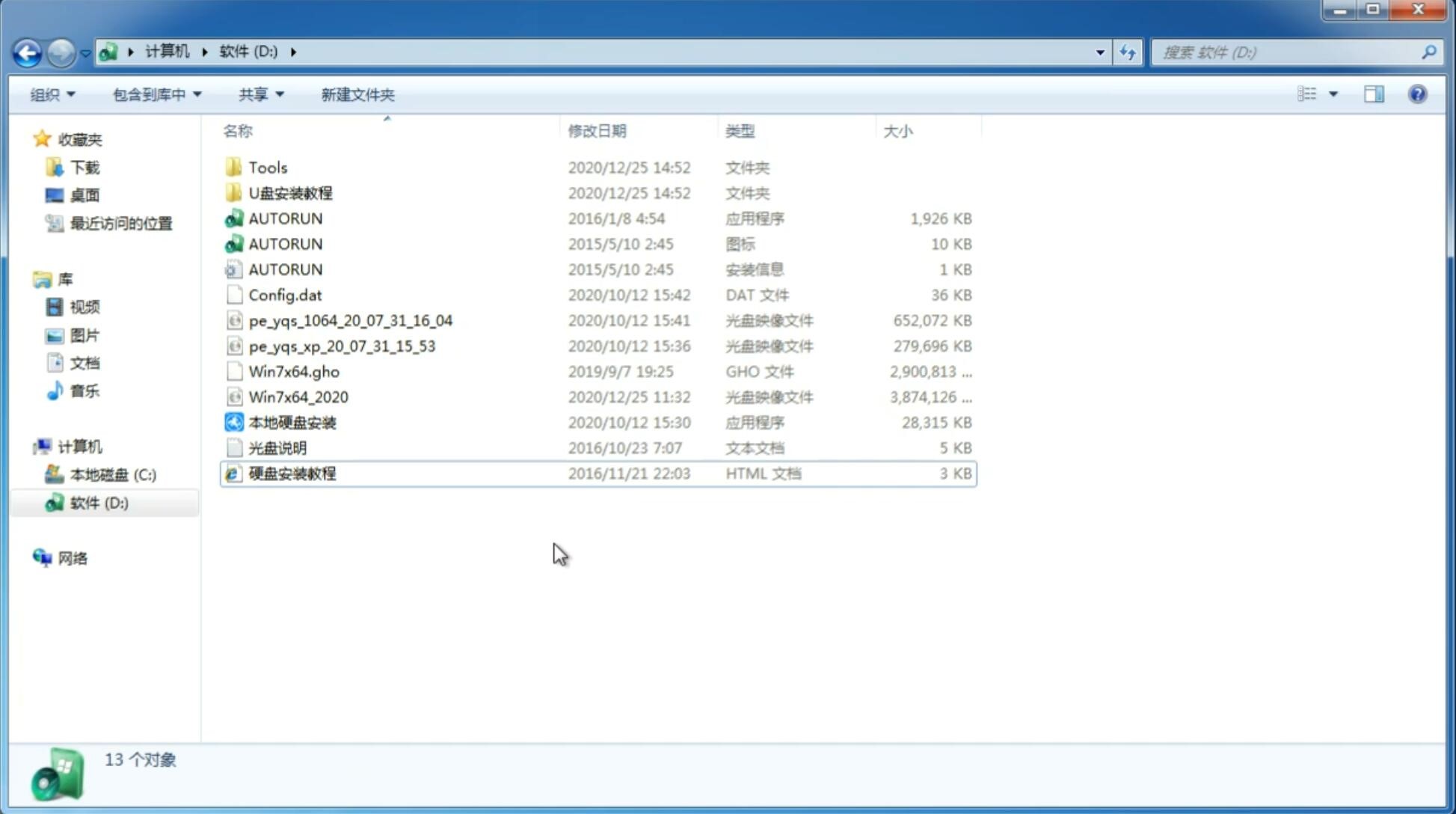Image resolution: width=1456 pixels, height=814 pixels.
Task: Open the U盘安装教程 folder
Action: click(x=290, y=192)
